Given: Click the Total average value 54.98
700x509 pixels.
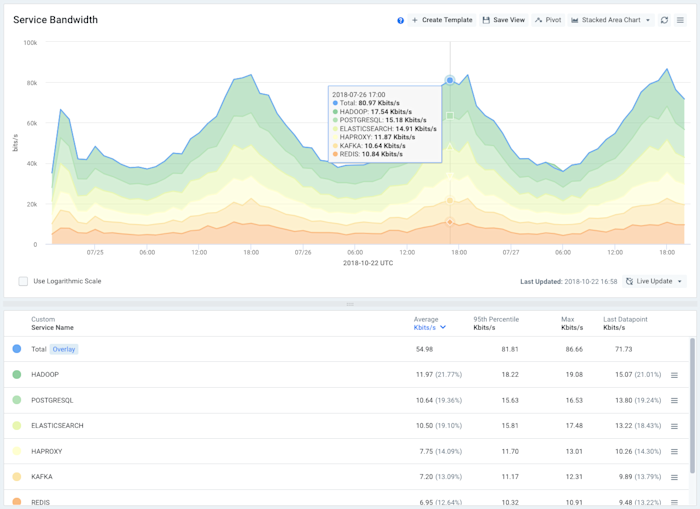Looking at the screenshot, I should (x=424, y=349).
